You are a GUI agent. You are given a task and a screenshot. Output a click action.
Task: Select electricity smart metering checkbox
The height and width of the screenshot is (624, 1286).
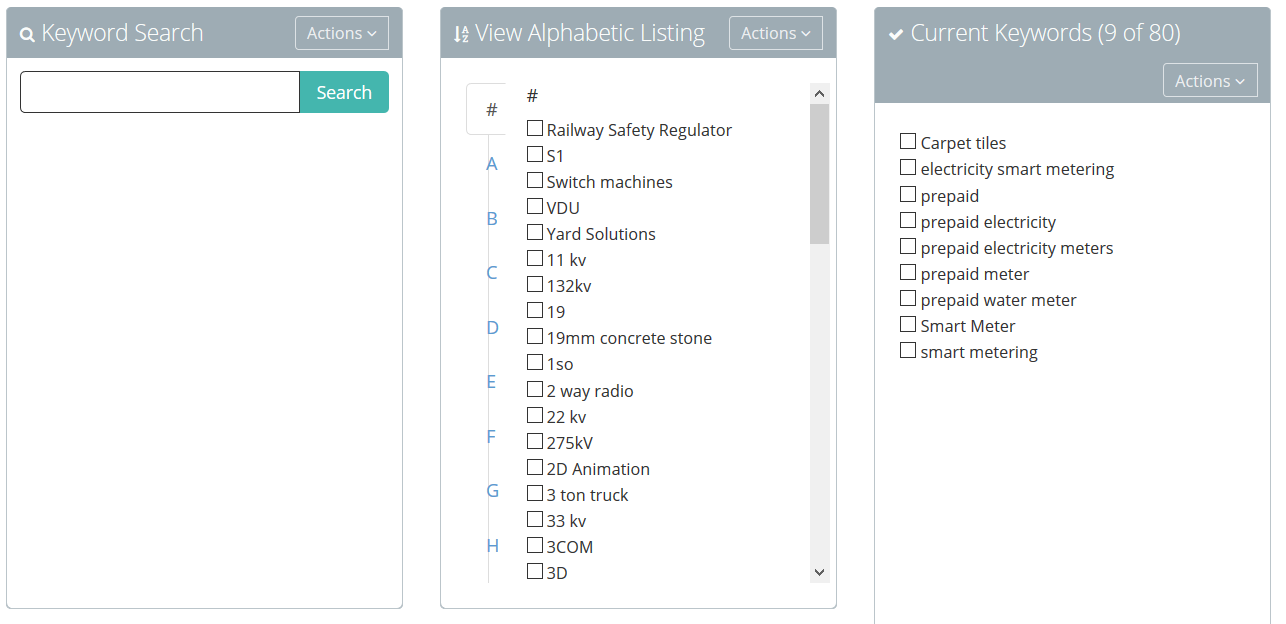(x=908, y=168)
